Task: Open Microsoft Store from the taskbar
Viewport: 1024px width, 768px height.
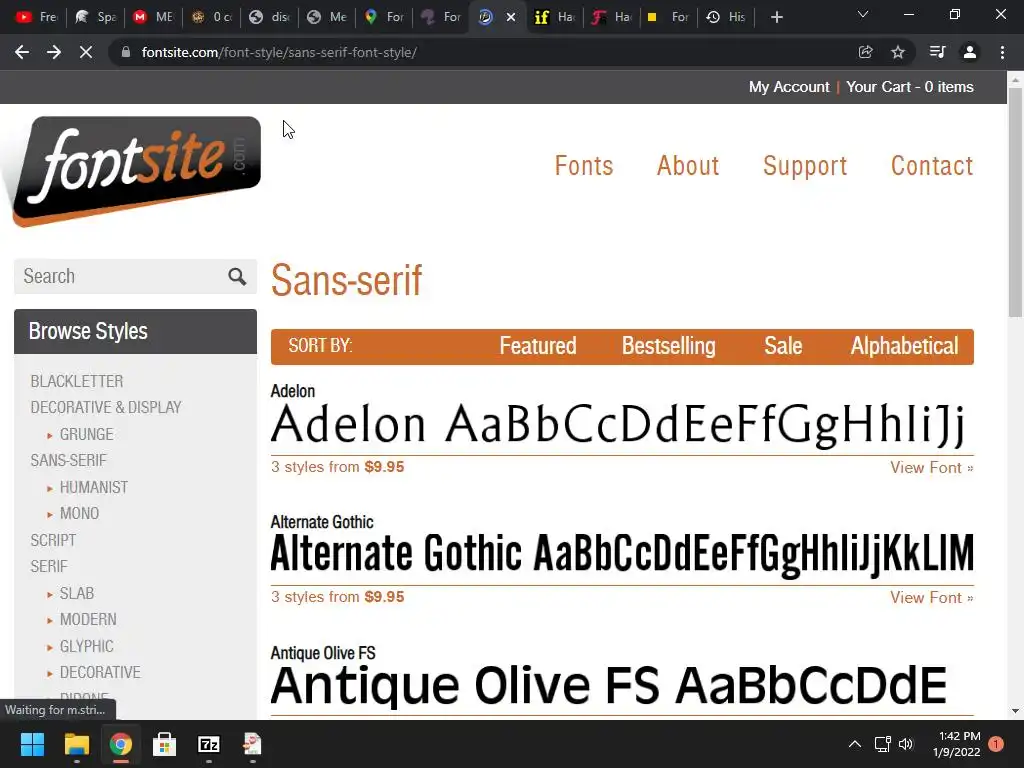Action: click(x=165, y=744)
